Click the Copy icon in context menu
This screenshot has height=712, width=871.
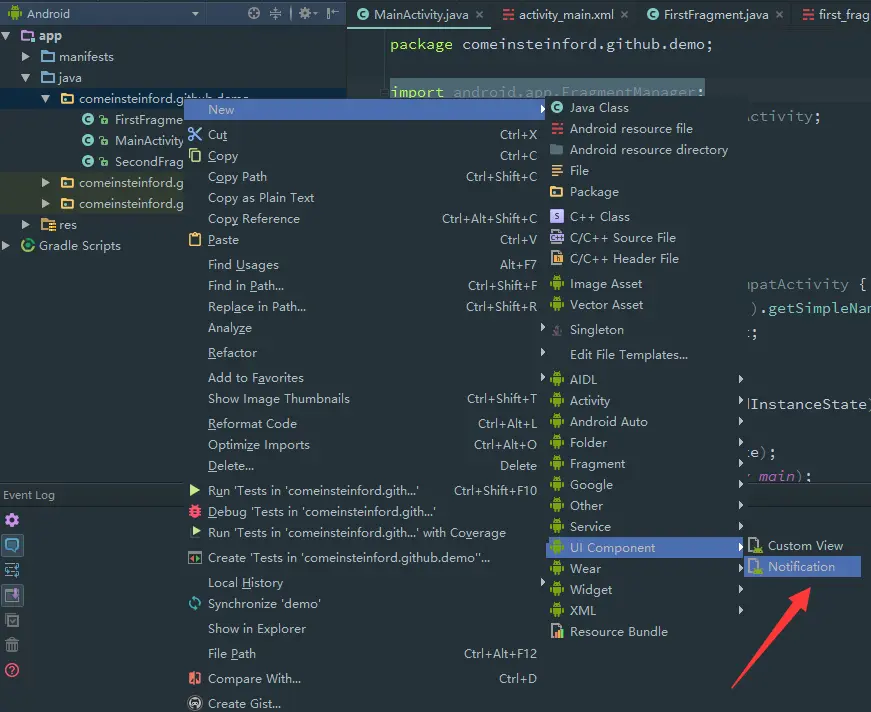pyautogui.click(x=195, y=155)
